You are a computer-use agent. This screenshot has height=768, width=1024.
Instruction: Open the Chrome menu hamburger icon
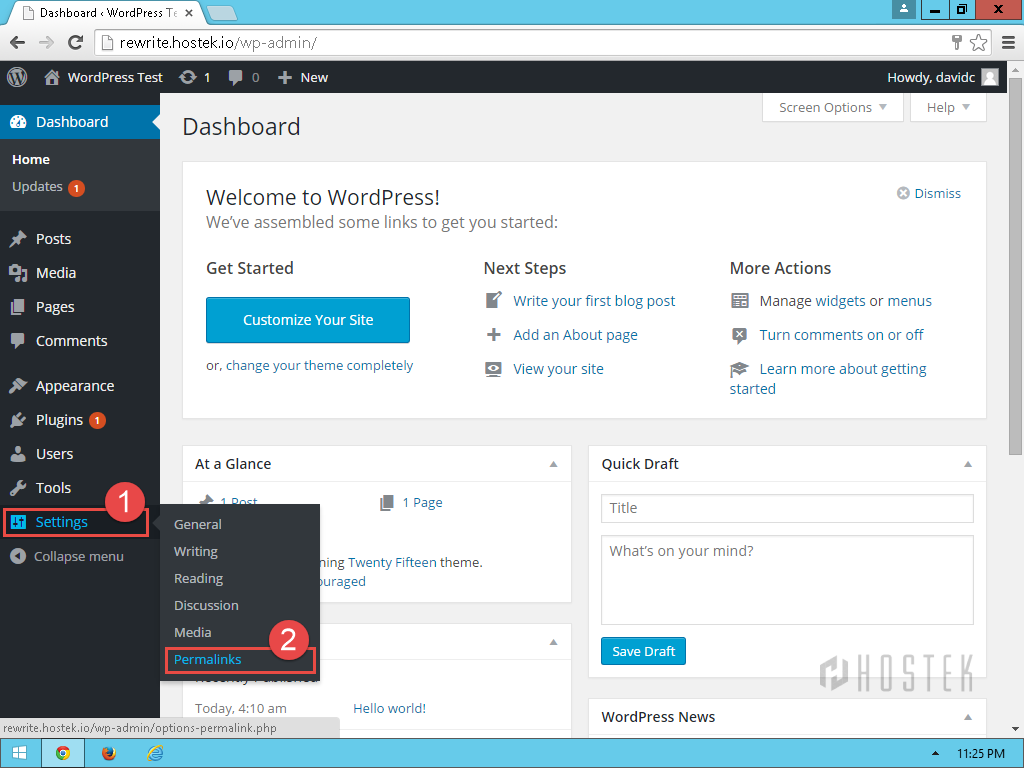click(1007, 42)
